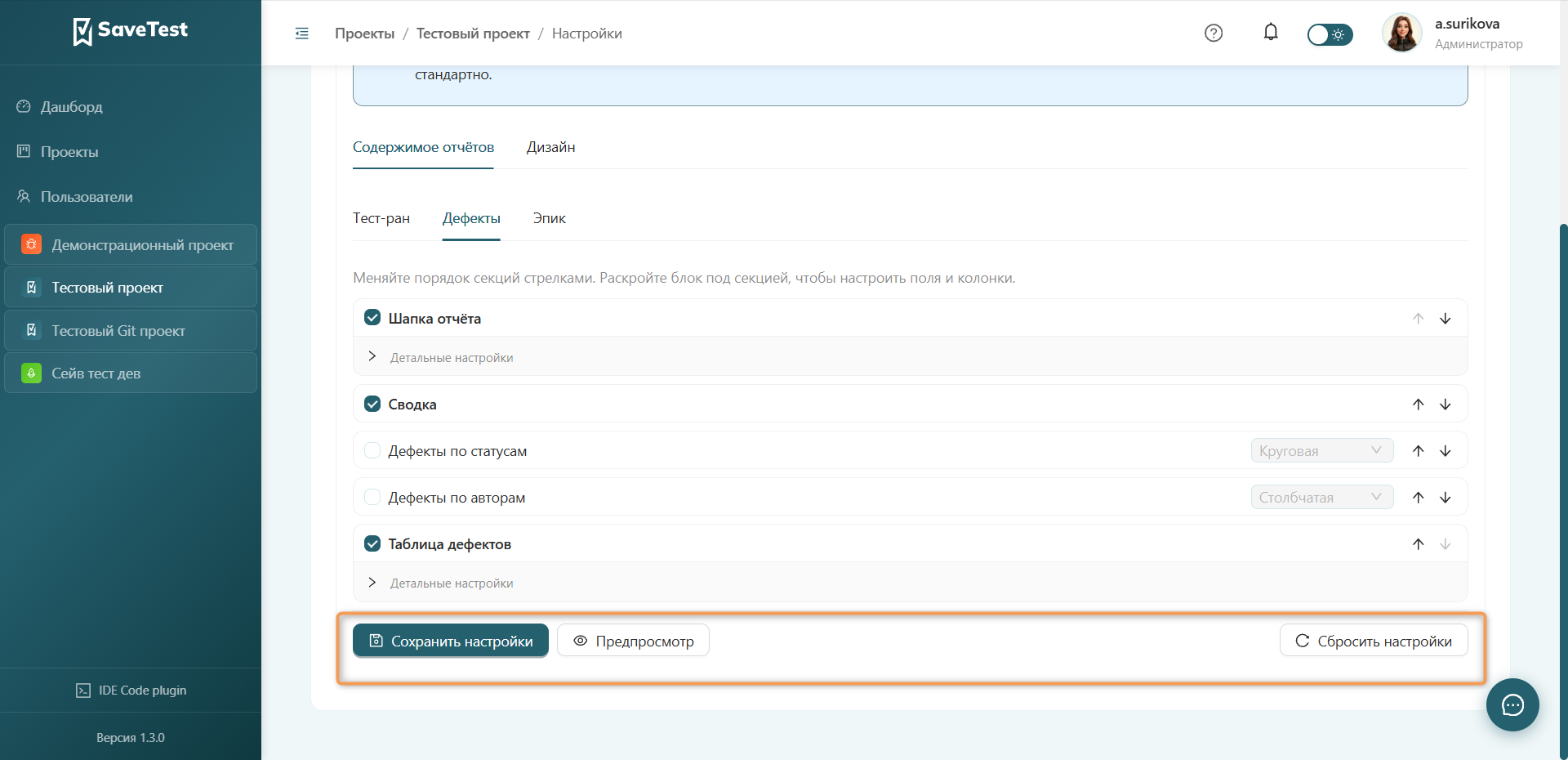Open the a.surikova user avatar
The image size is (1568, 760).
[x=1401, y=33]
